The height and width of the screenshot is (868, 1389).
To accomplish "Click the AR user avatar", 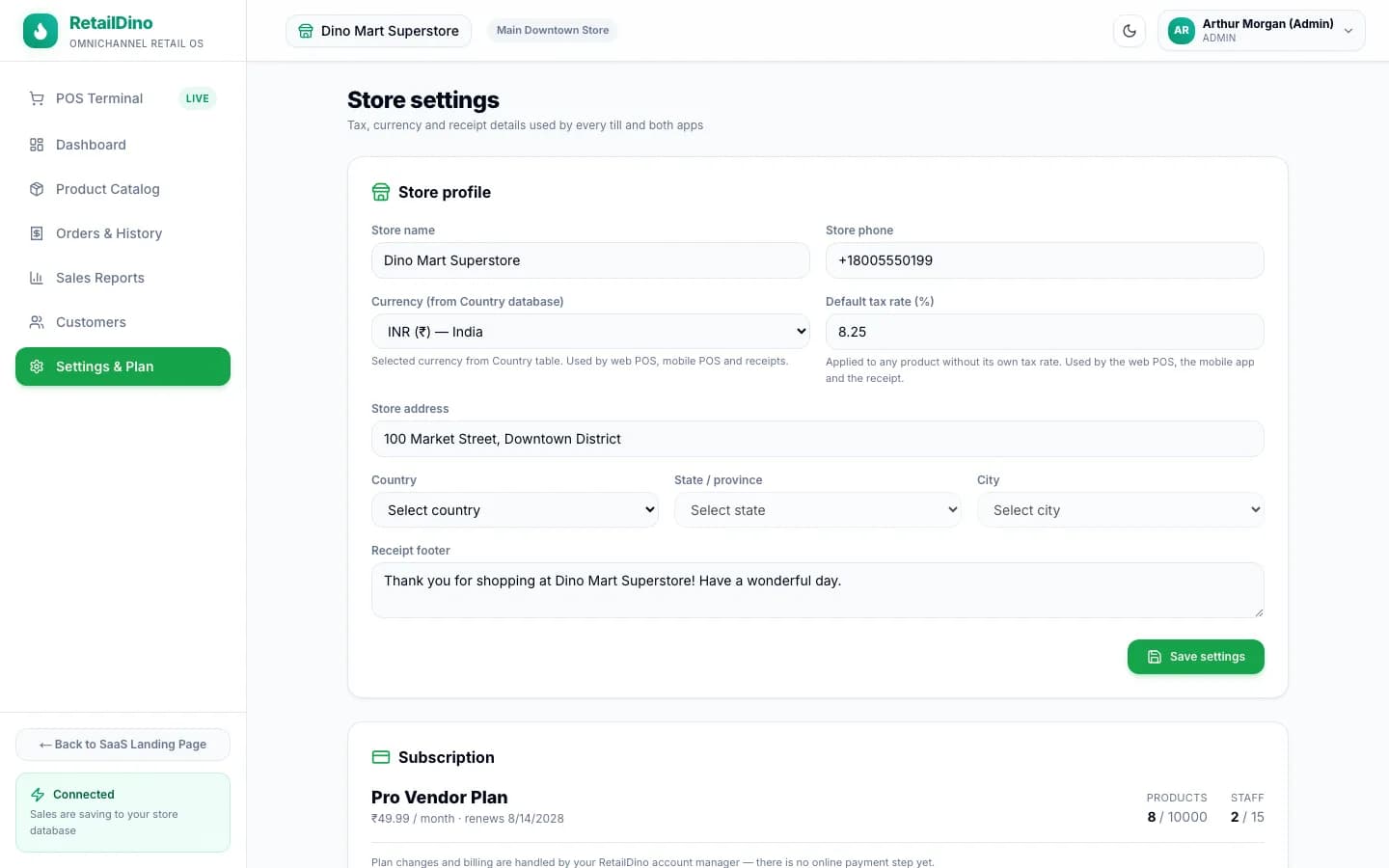I will [1181, 31].
